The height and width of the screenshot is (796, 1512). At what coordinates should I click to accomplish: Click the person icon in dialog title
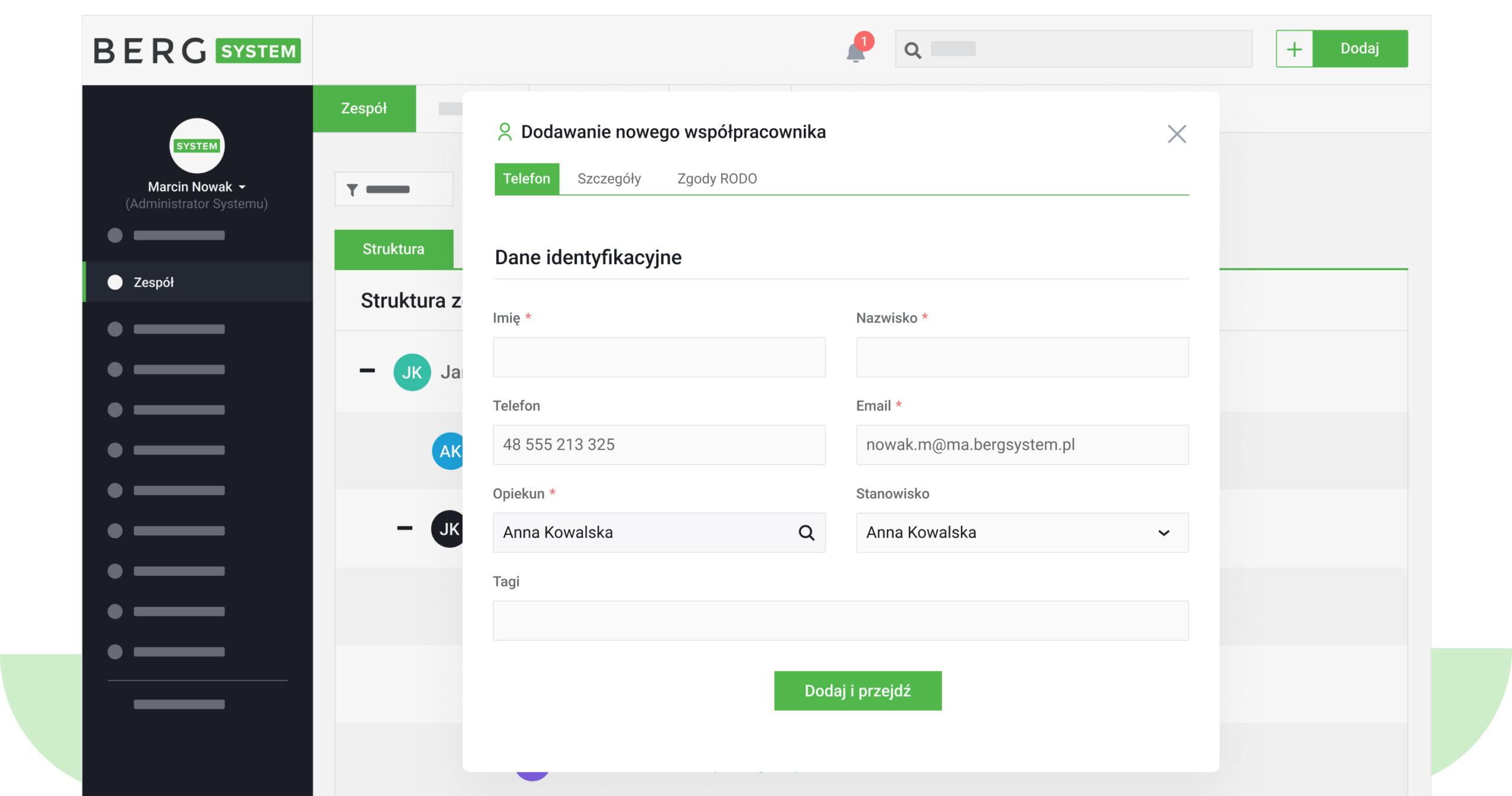tap(504, 132)
